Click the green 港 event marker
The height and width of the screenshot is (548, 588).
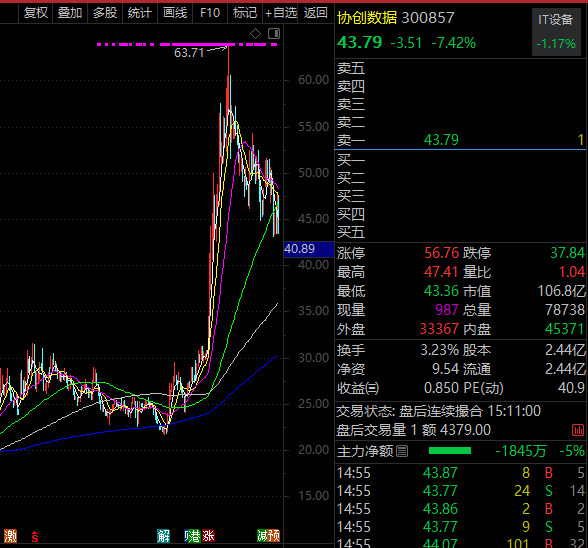(194, 536)
